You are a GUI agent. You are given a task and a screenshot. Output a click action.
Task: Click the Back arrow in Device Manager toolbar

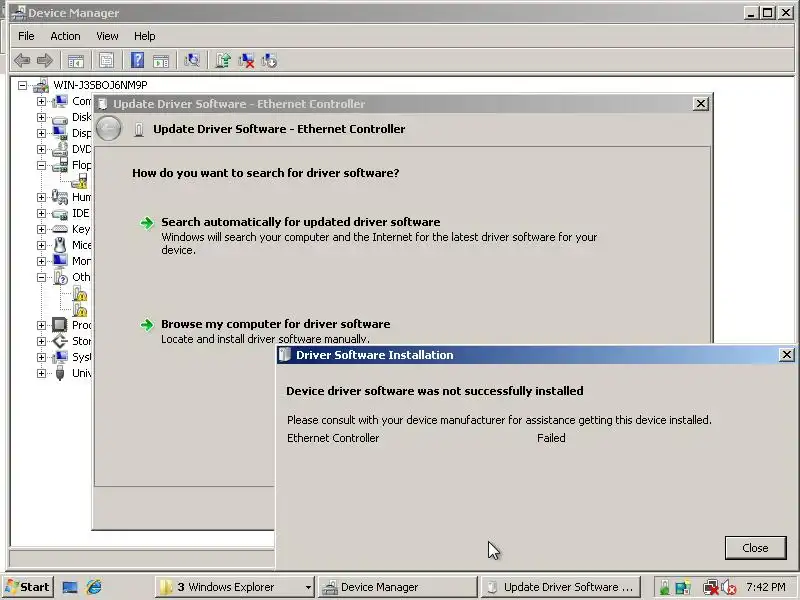tap(22, 61)
